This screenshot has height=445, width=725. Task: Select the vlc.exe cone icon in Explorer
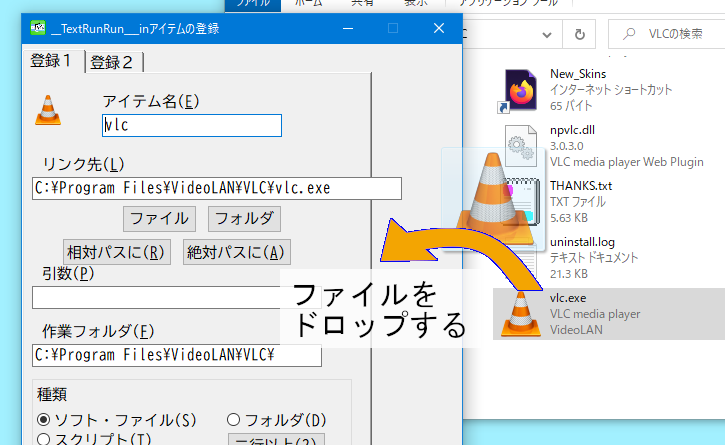(x=521, y=314)
